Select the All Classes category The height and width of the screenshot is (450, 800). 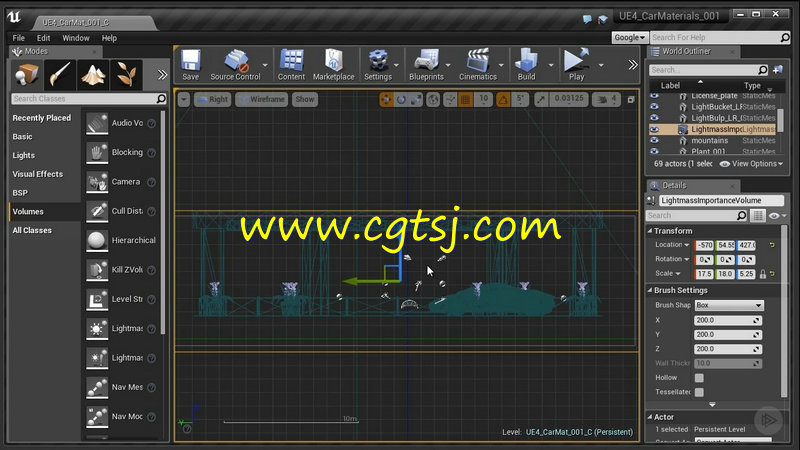pos(32,230)
